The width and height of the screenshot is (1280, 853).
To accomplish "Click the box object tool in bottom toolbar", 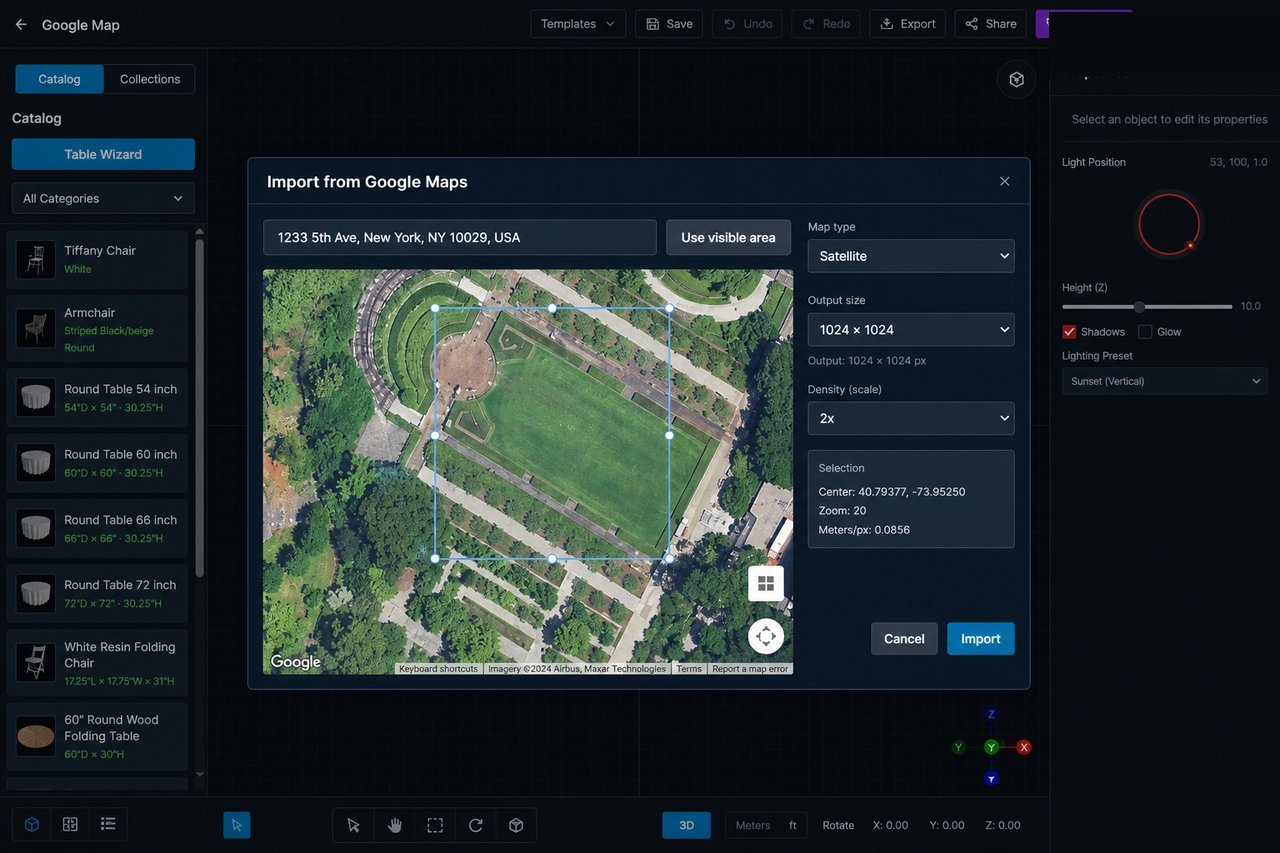I will point(516,825).
